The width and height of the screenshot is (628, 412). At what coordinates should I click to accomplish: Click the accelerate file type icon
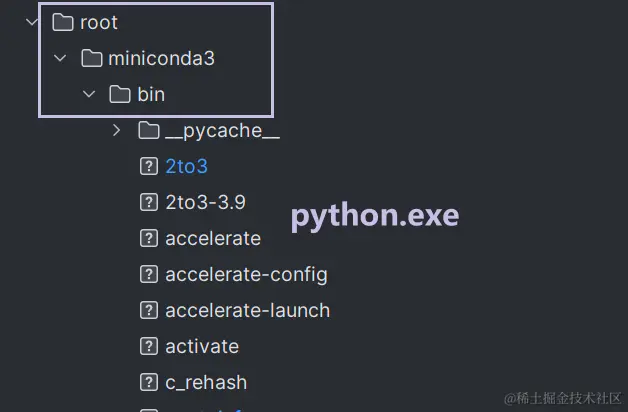[x=149, y=238]
